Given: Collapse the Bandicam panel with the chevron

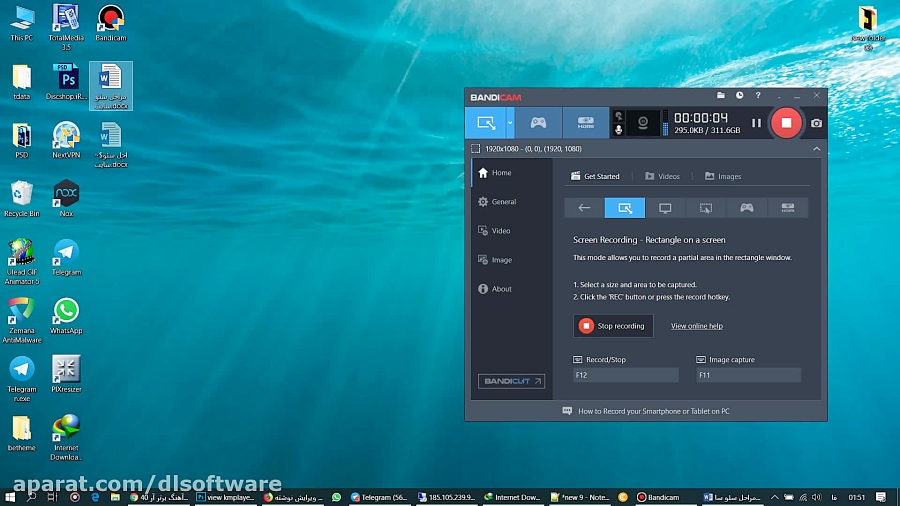Looking at the screenshot, I should click(x=816, y=149).
